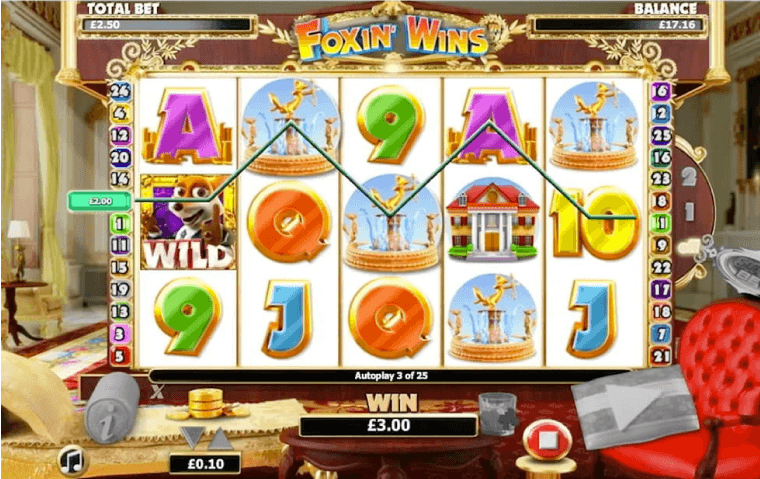The width and height of the screenshot is (760, 479).
Task: Decrease coin value with down arrow
Action: [192, 437]
